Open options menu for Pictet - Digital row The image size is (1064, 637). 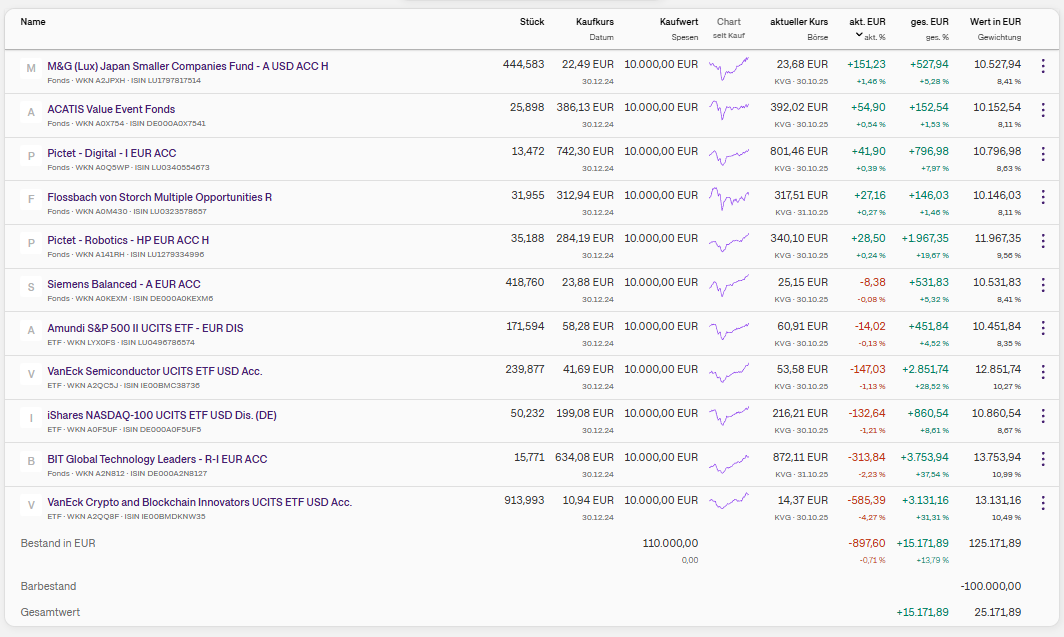pos(1043,154)
